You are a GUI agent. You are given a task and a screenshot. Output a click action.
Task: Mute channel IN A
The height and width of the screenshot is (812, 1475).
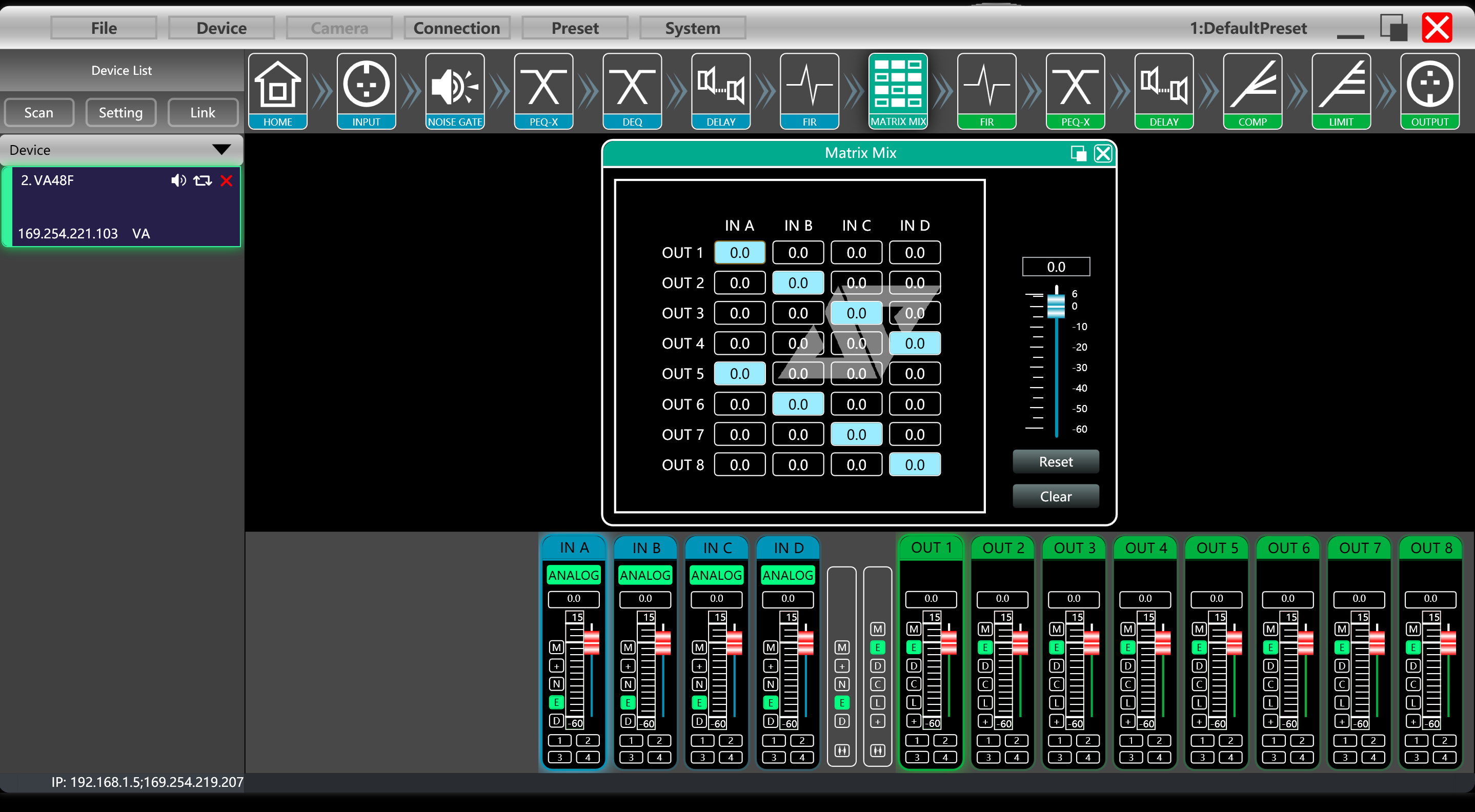coord(555,647)
